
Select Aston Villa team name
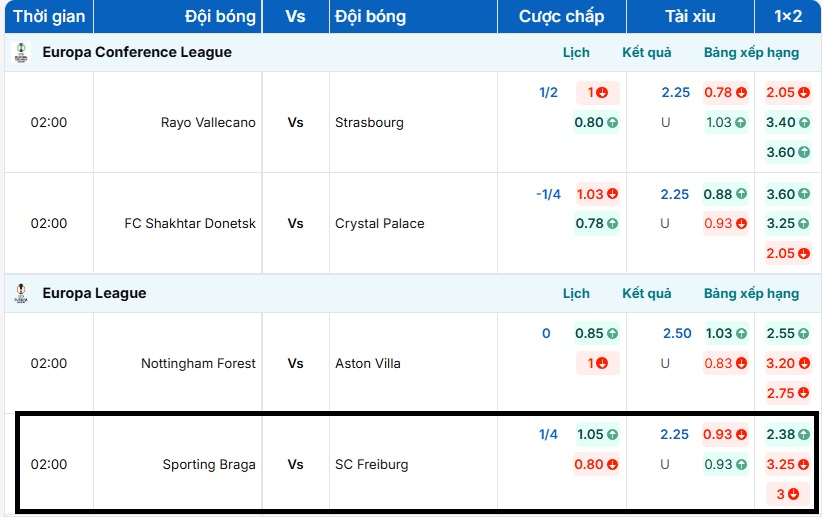click(x=367, y=363)
